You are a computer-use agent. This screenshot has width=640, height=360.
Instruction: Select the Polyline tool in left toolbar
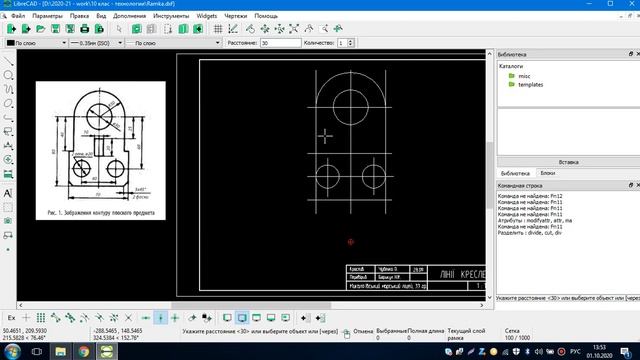click(x=8, y=118)
